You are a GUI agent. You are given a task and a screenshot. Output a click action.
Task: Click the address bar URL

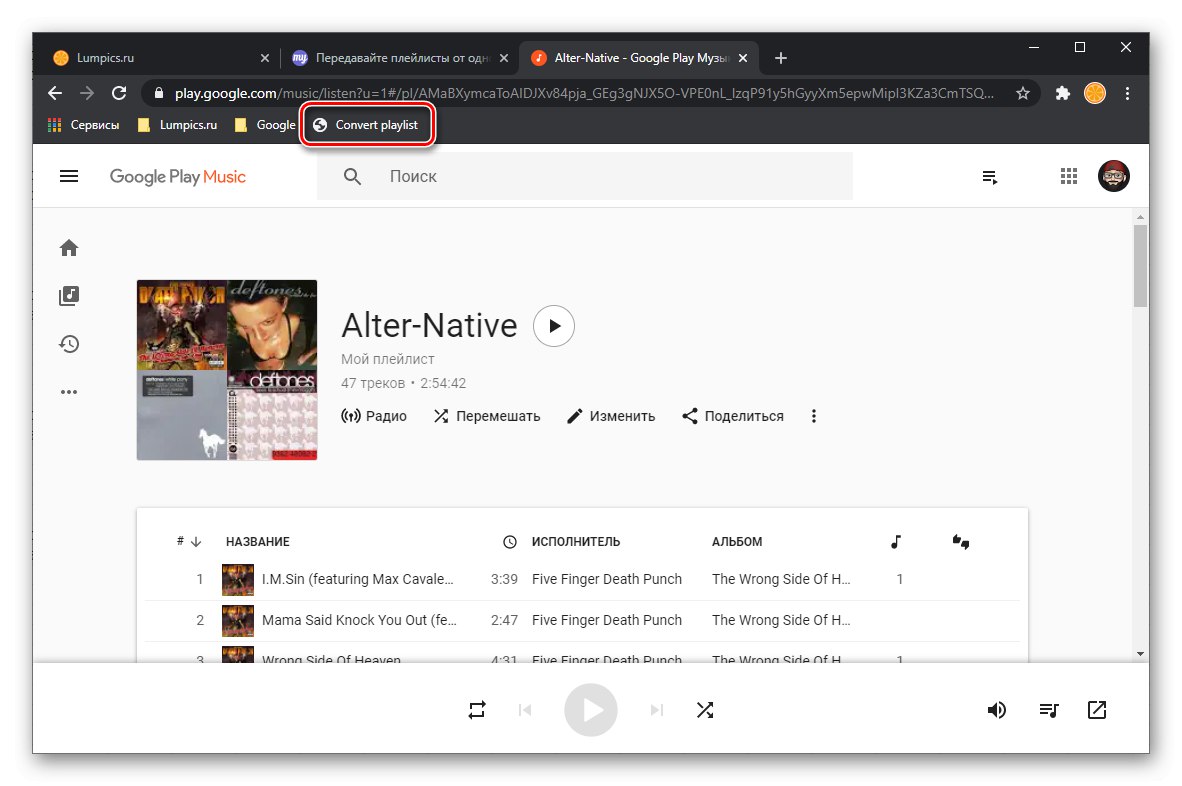pos(584,93)
